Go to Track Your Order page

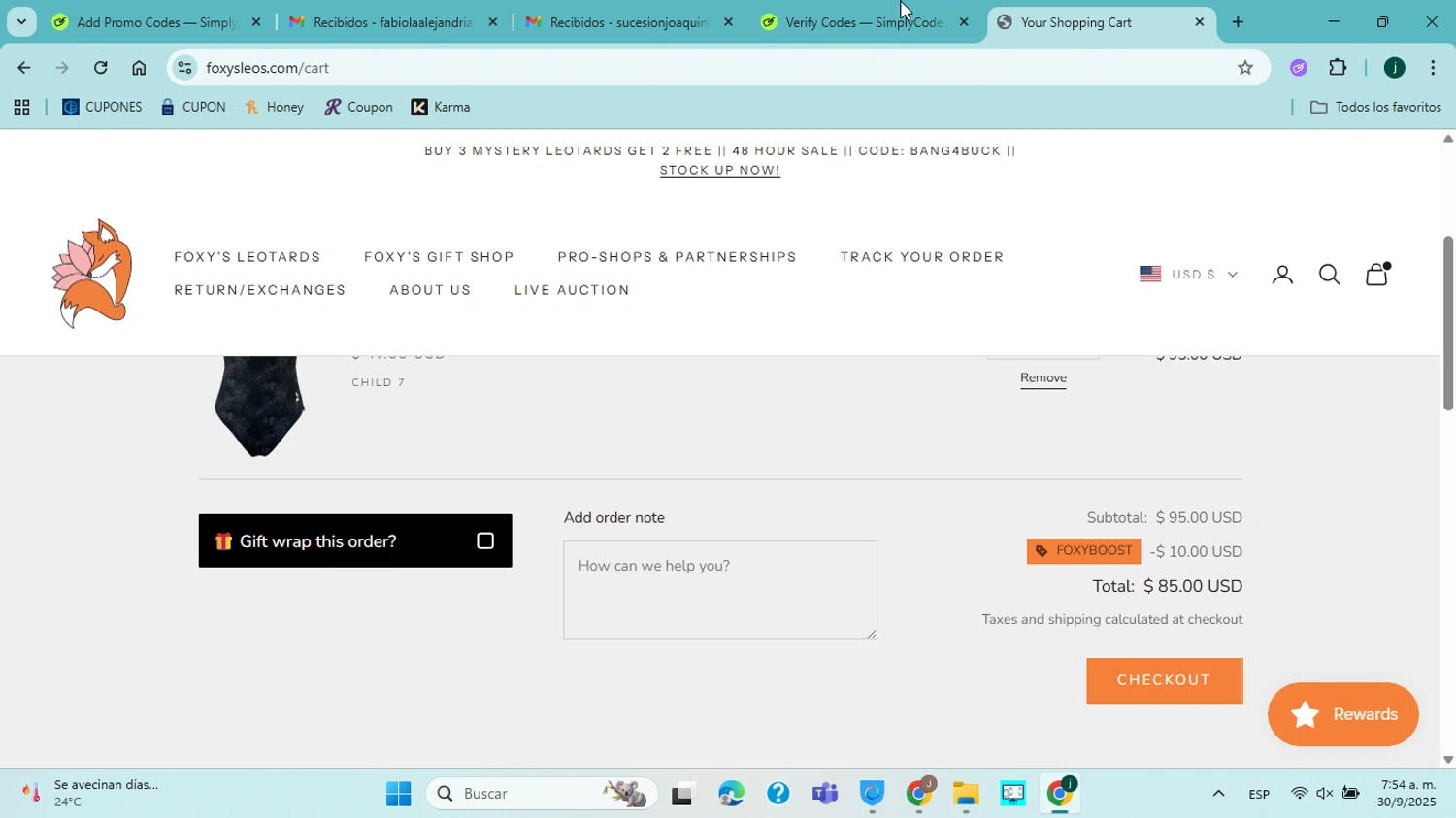coord(922,257)
